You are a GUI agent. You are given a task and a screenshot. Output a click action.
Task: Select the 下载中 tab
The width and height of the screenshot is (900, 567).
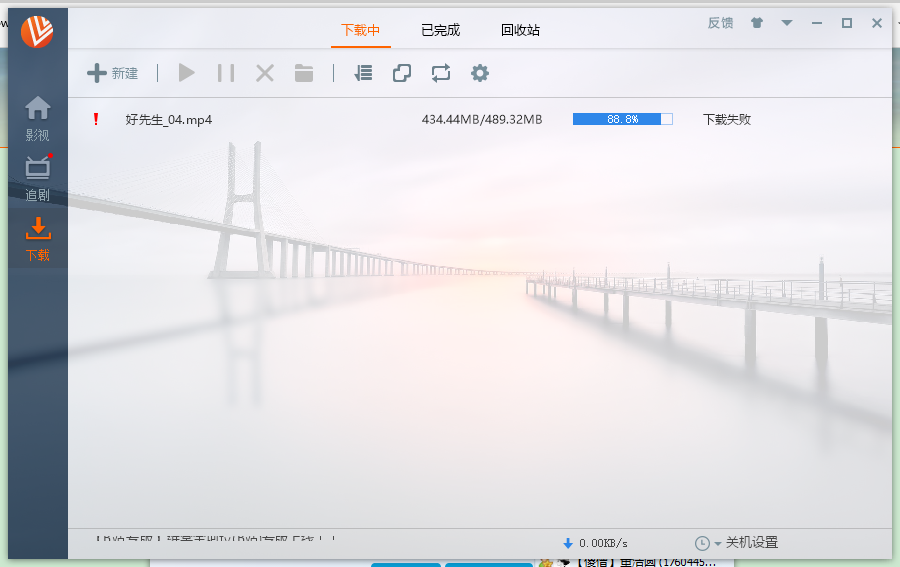pos(360,30)
